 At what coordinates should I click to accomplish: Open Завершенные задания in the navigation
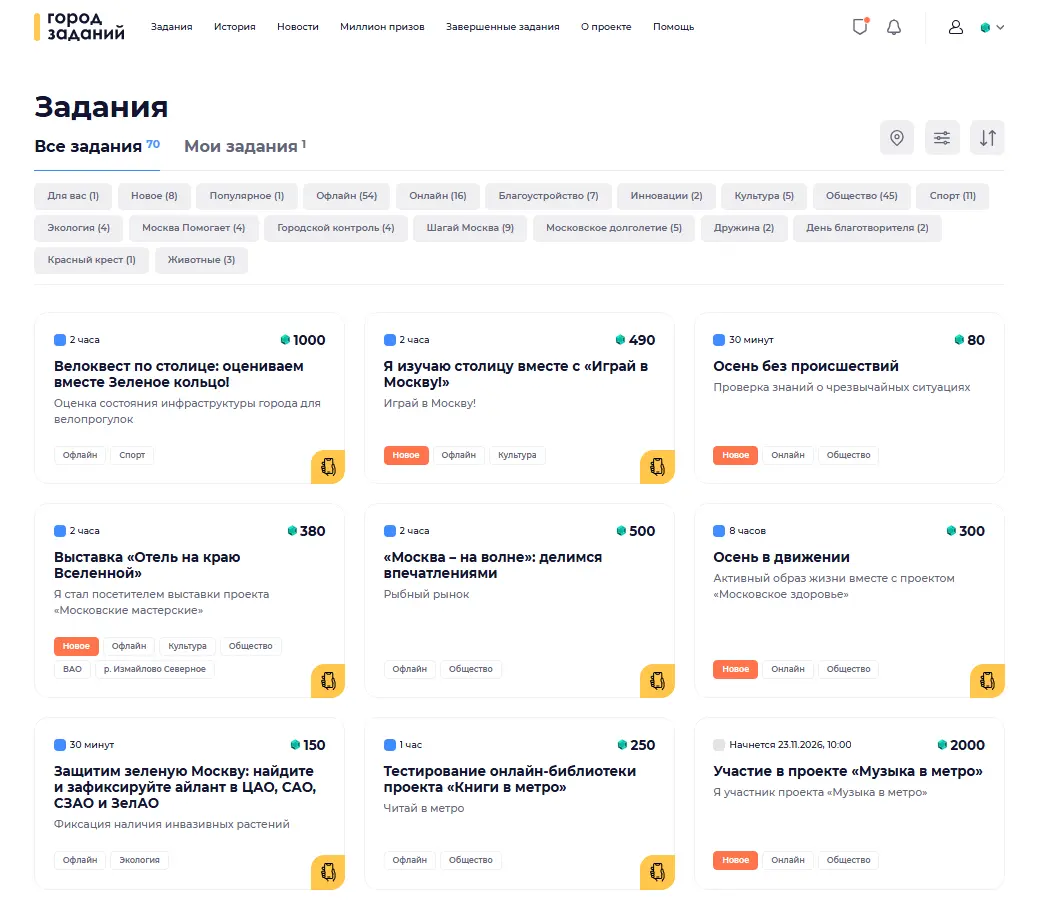503,27
